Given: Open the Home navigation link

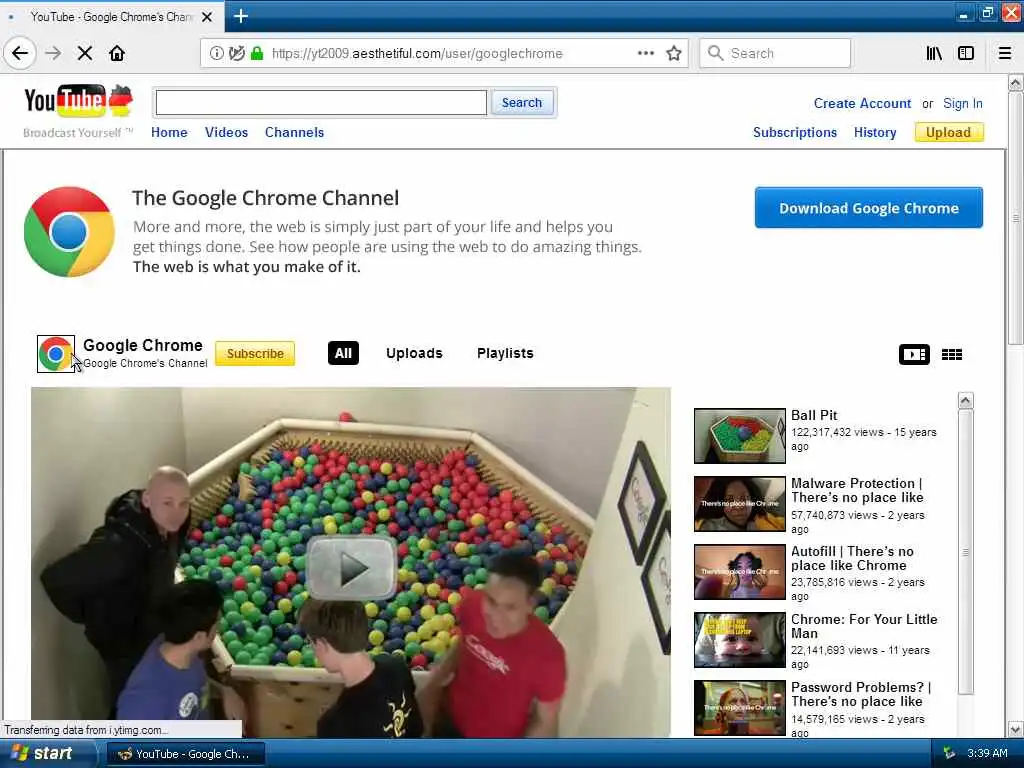Looking at the screenshot, I should (169, 132).
